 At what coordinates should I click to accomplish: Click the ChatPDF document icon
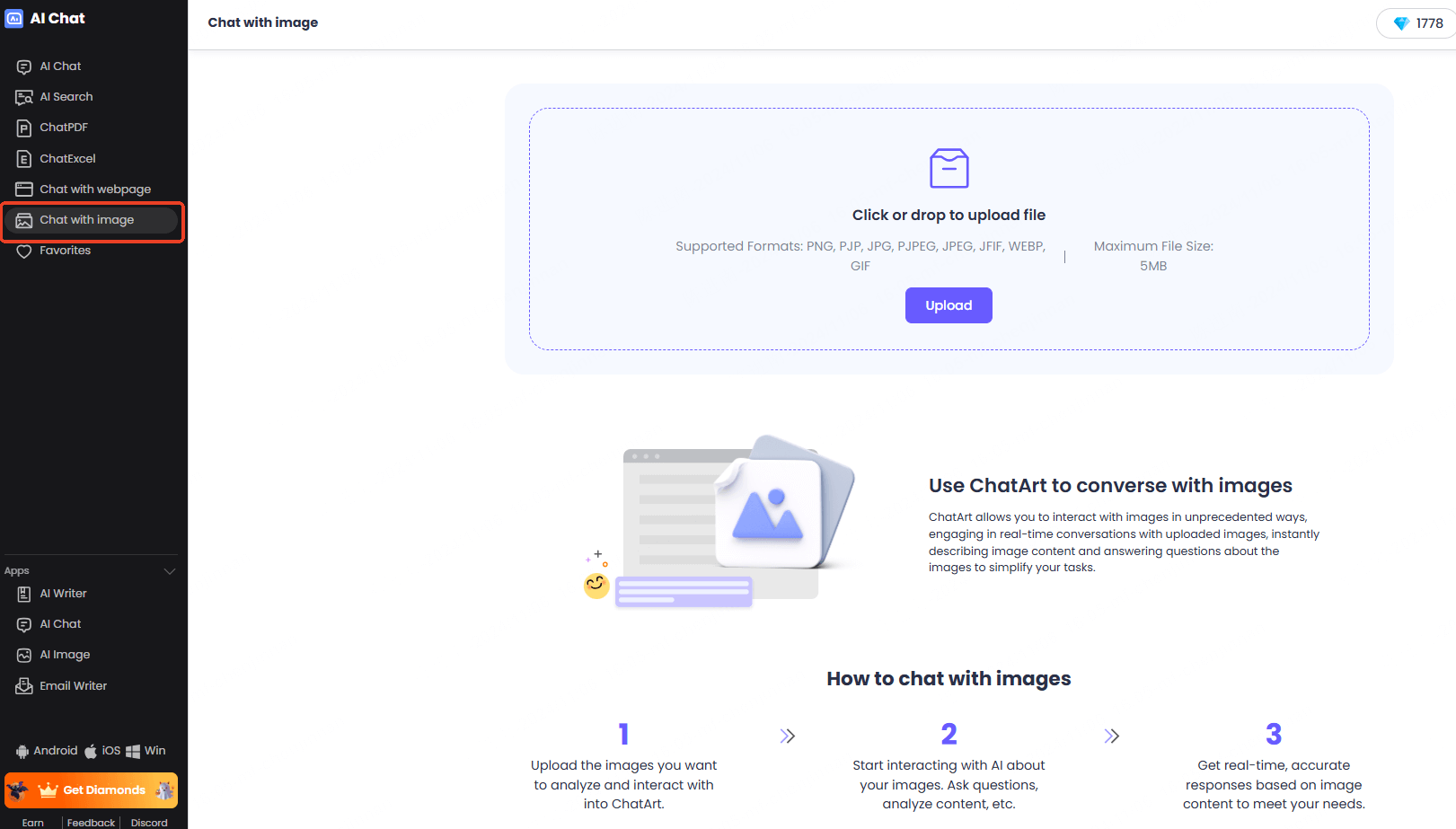tap(24, 128)
